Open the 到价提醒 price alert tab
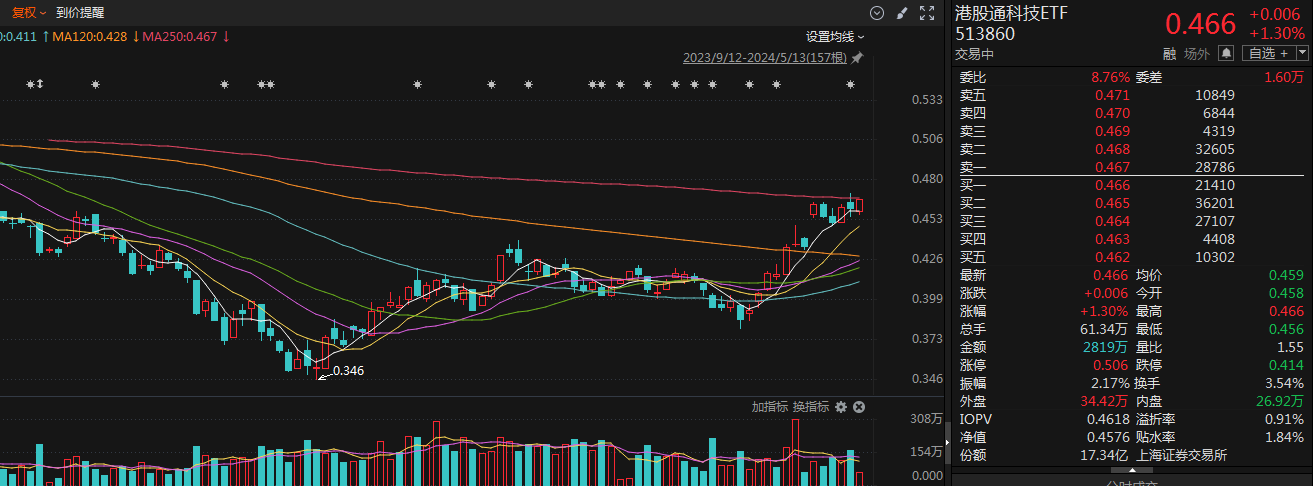Screen dimensions: 1313x486 point(80,13)
